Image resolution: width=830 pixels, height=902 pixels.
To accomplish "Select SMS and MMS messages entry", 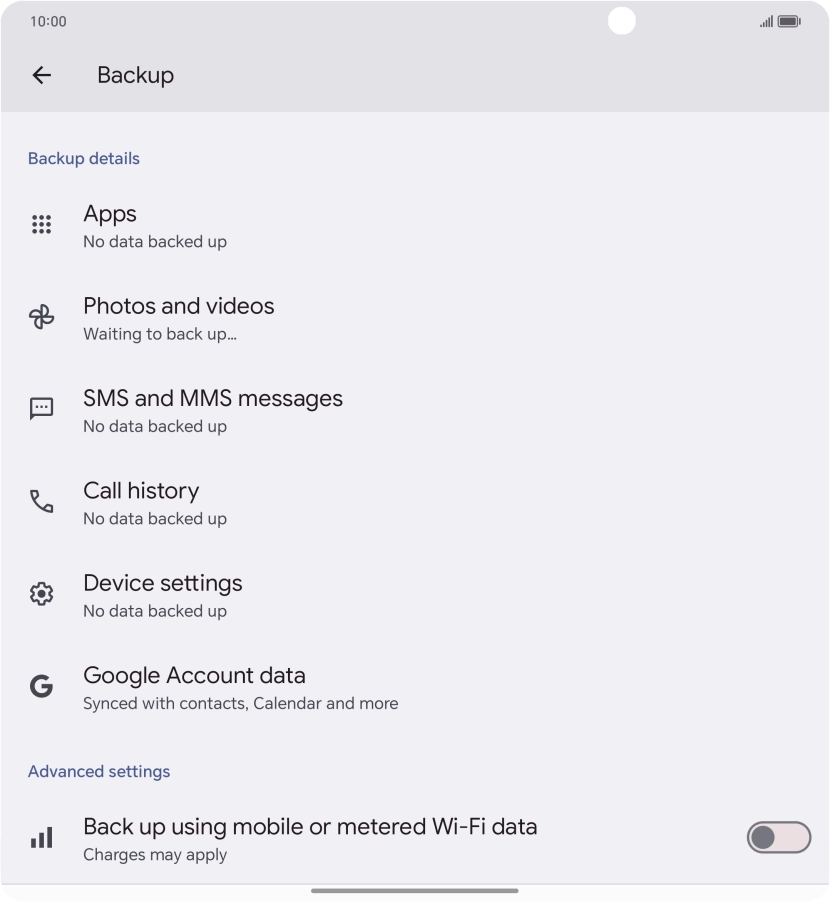I will (x=212, y=398).
